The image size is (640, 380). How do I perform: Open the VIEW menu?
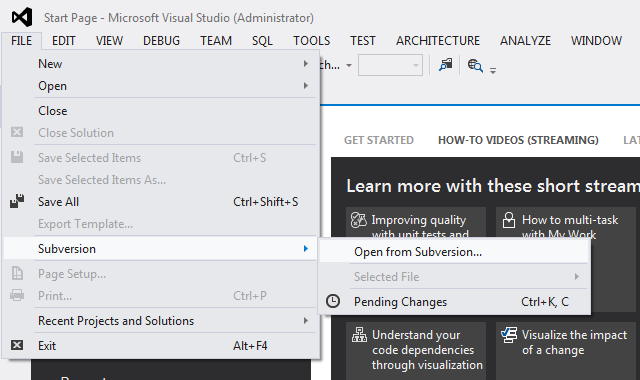pos(109,41)
